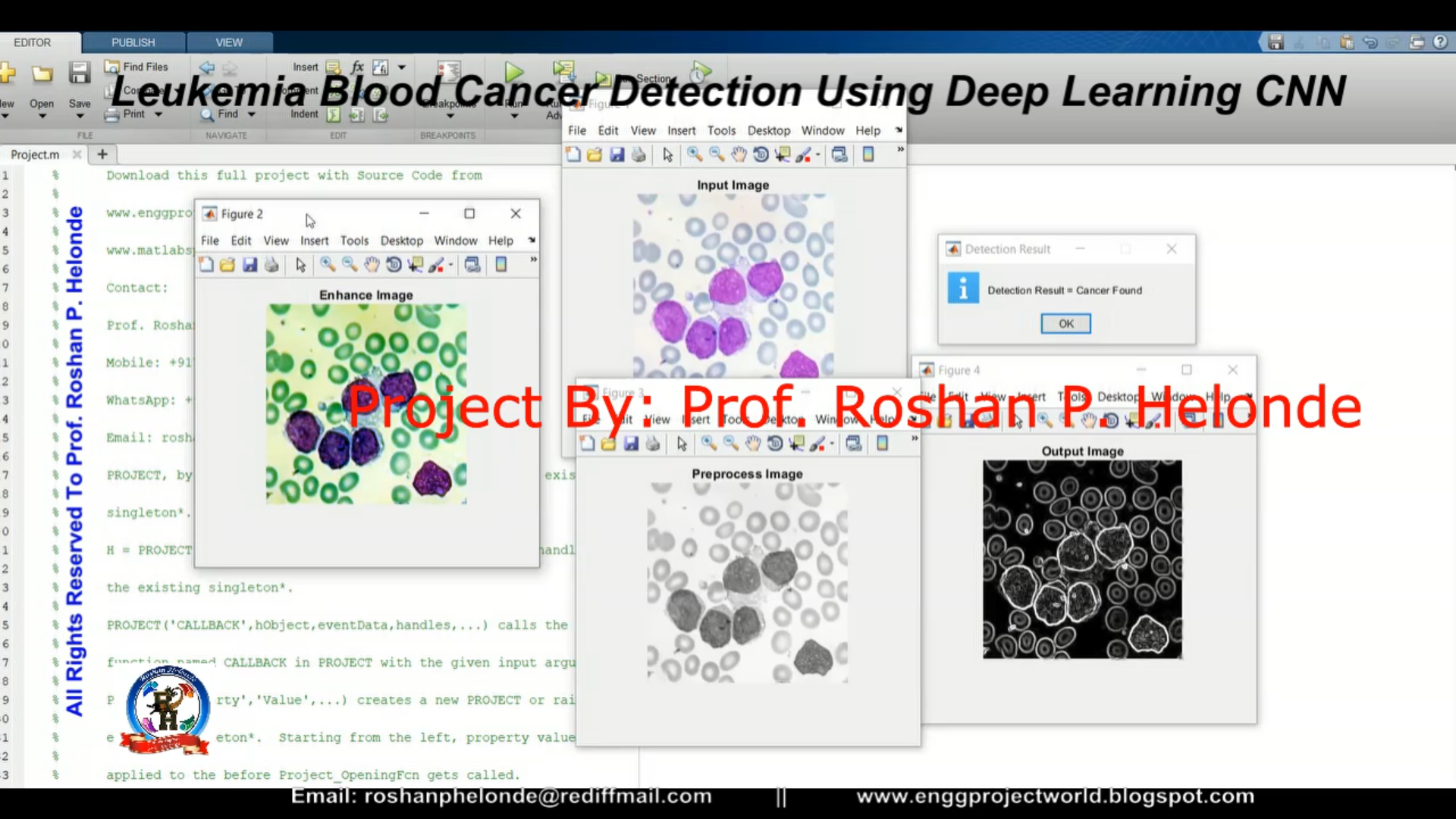
Task: Expand Figure 2 toolbar overflow chevron
Action: coord(533,259)
